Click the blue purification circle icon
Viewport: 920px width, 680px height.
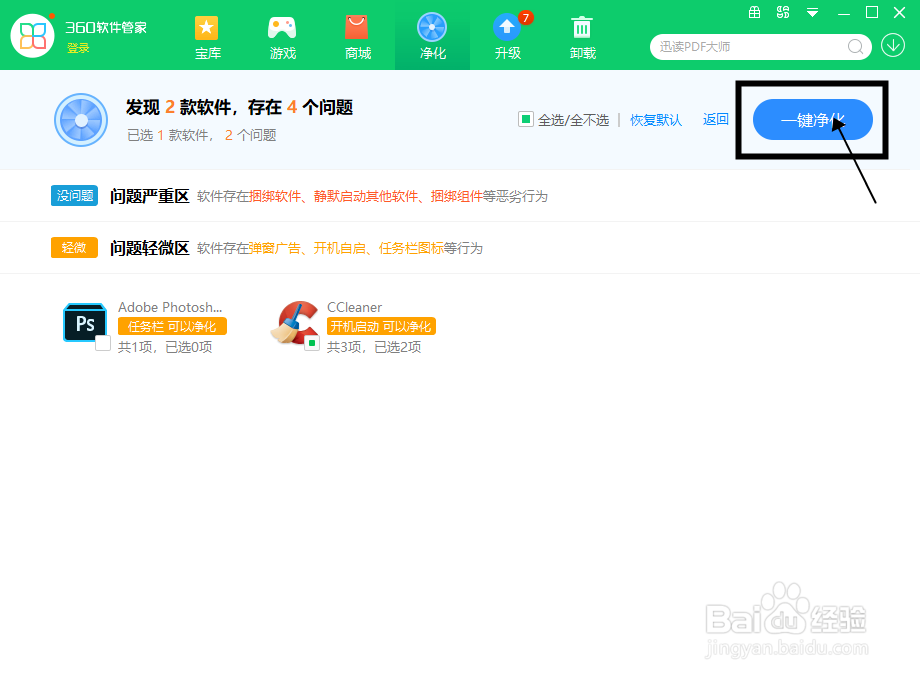pyautogui.click(x=80, y=120)
